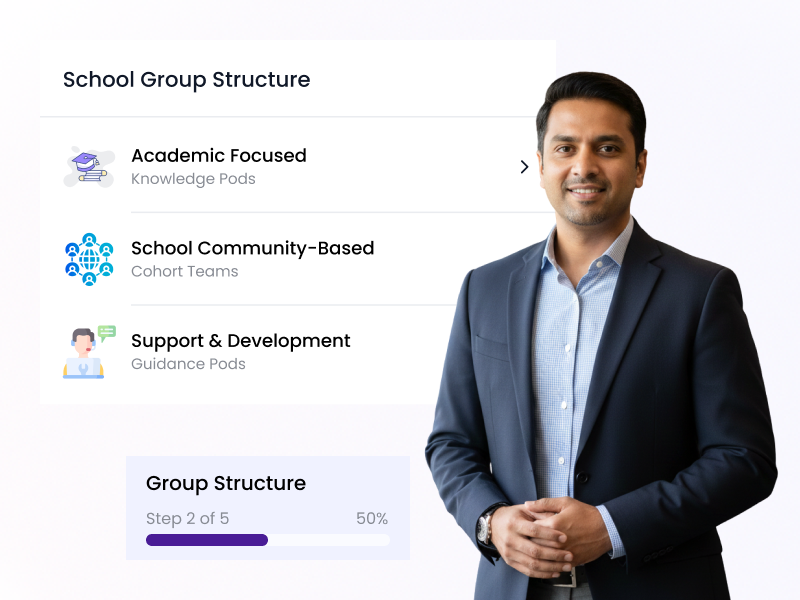Open details via the right-pointing chevron

524,167
